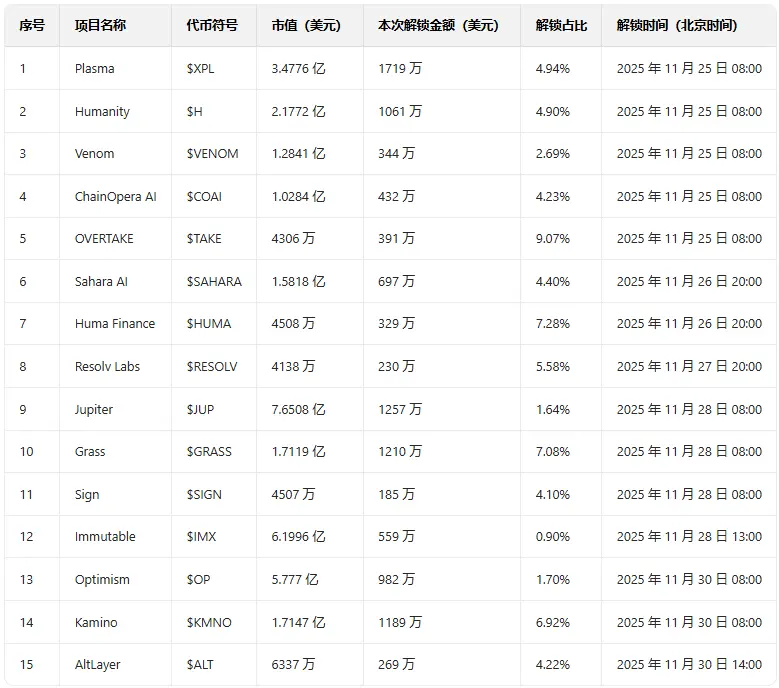This screenshot has height=688, width=779.
Task: Select Jupiter's 7.6508 亿 market cap
Action: pos(298,410)
